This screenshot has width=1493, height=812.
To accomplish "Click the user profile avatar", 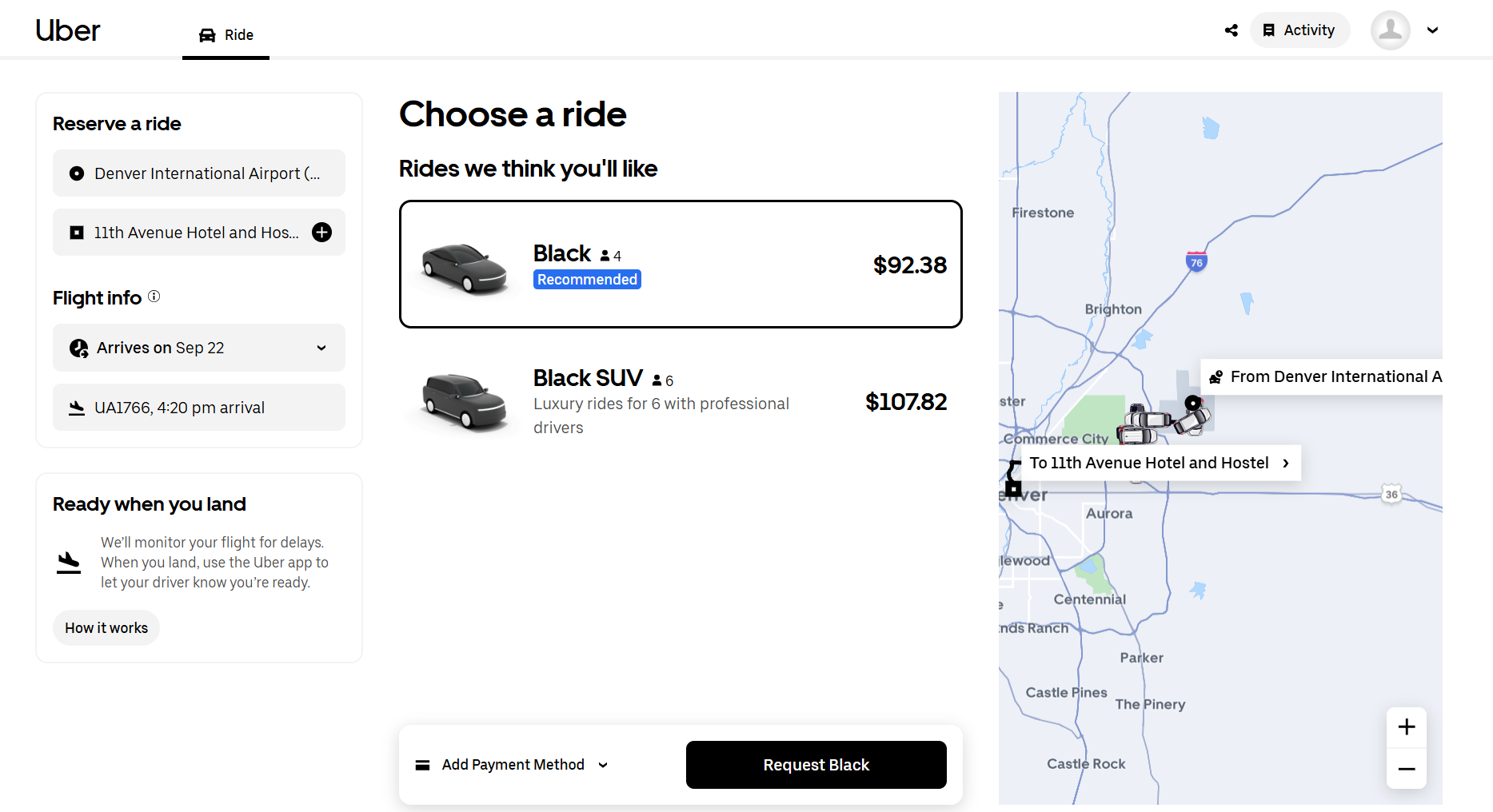I will [x=1391, y=30].
